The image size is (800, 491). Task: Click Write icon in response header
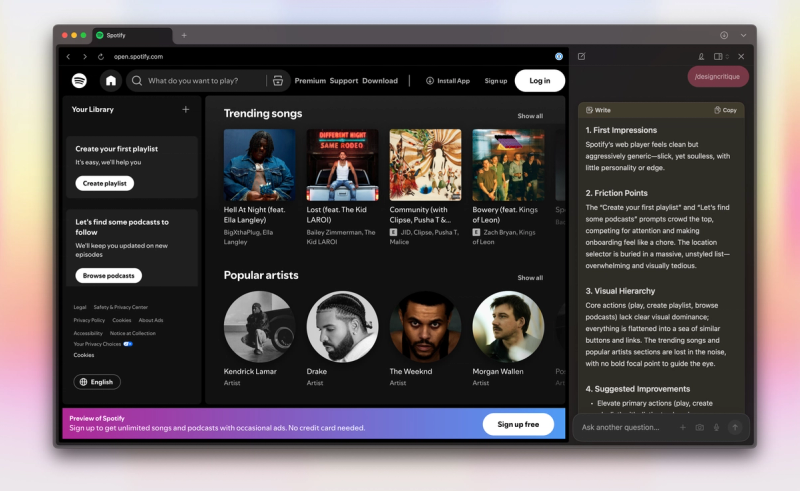click(589, 110)
